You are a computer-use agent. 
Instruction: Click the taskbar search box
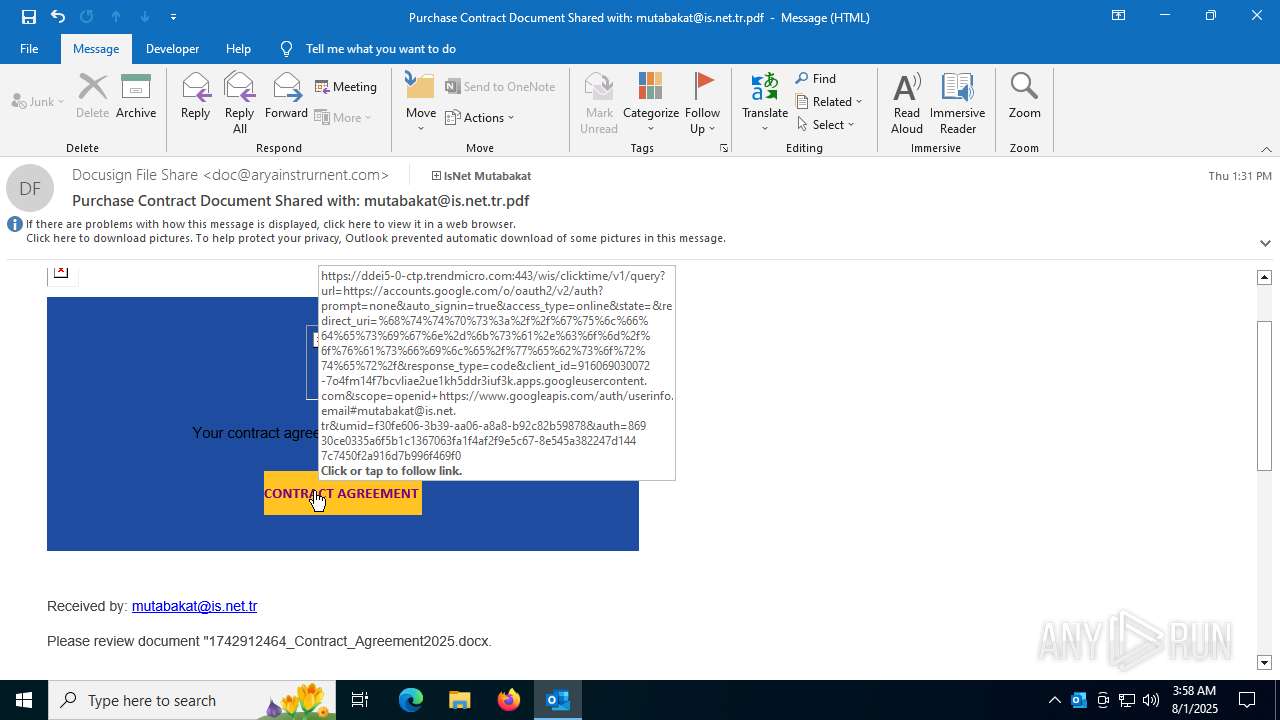(x=192, y=700)
